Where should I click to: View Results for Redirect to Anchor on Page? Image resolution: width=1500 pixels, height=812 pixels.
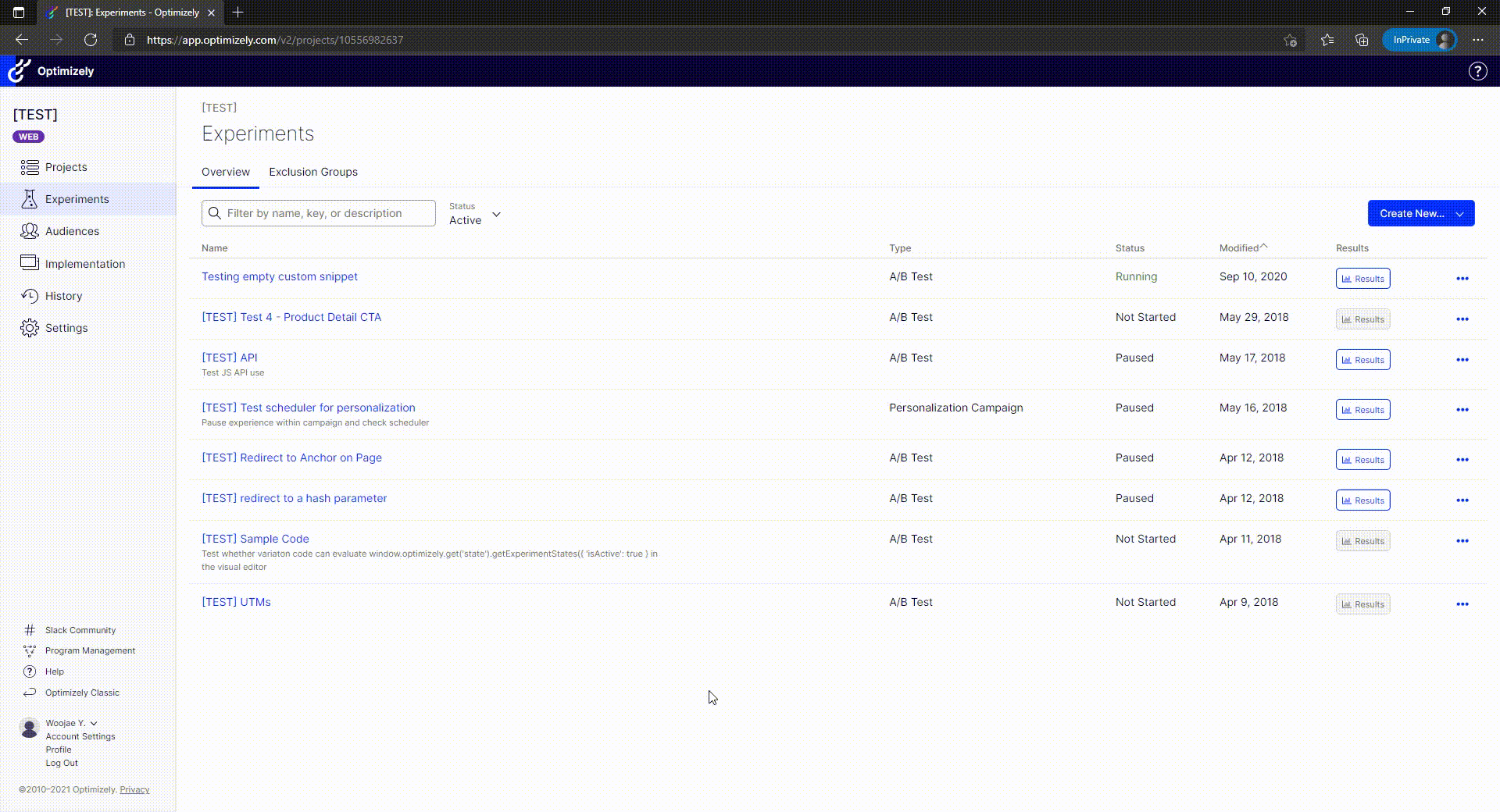pyautogui.click(x=1362, y=460)
